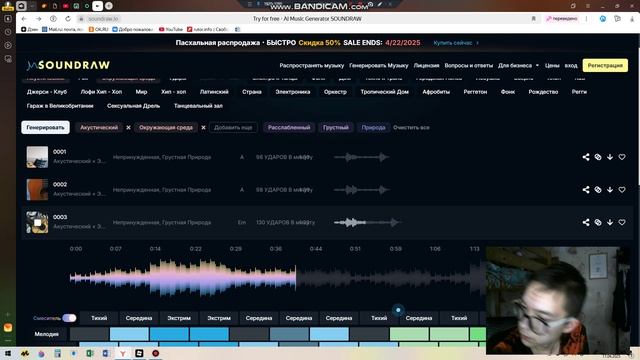640x360 pixels.
Task: Open Word from the taskbar
Action: coord(106,353)
